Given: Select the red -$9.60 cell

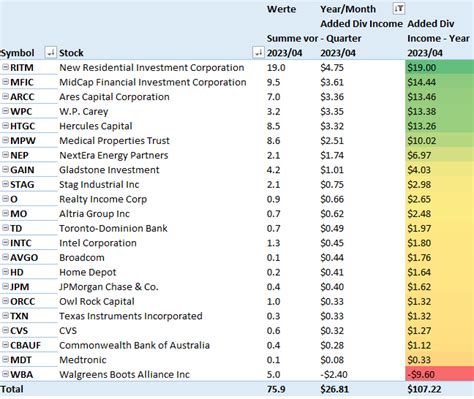Looking at the screenshot, I should 439,374.
